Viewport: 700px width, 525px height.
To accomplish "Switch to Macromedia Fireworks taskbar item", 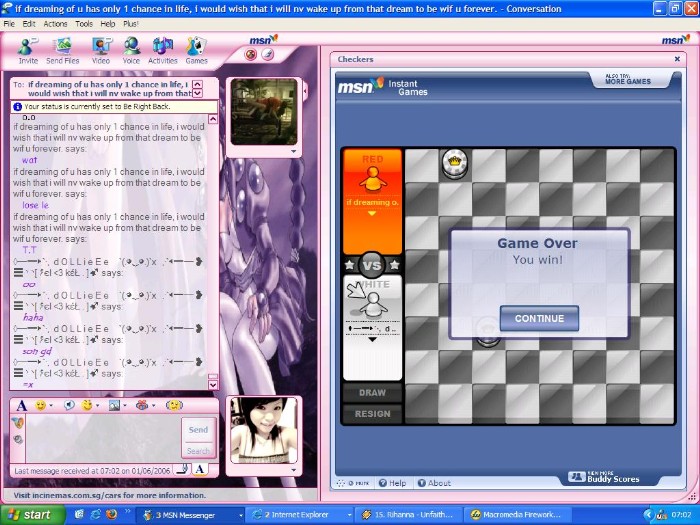I will (x=518, y=515).
